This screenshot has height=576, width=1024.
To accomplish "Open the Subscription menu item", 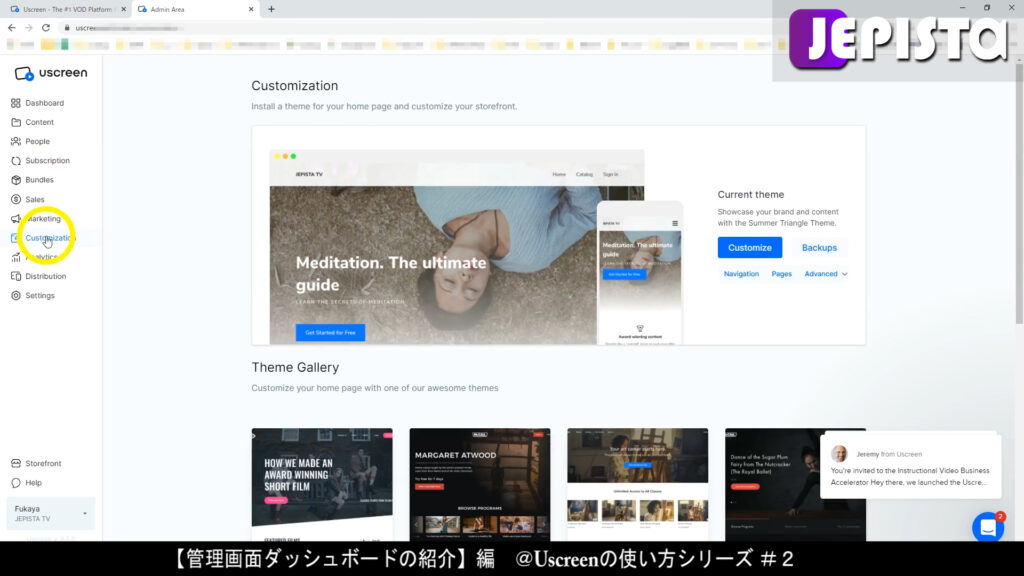I will [47, 161].
